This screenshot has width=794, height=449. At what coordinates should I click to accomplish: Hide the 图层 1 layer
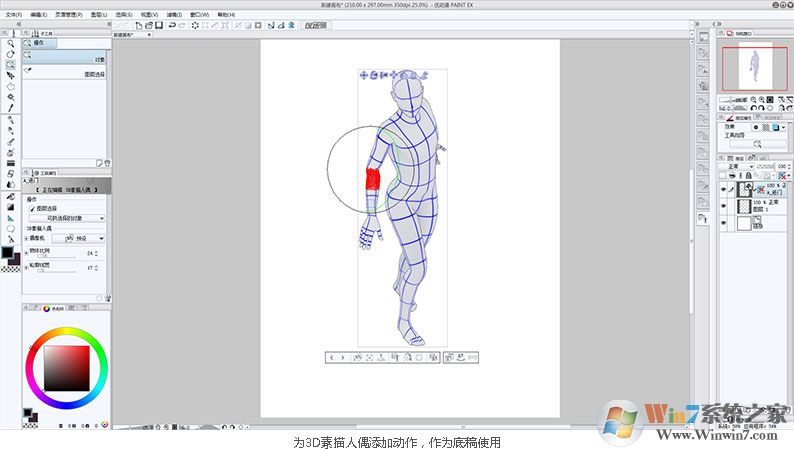(x=723, y=206)
